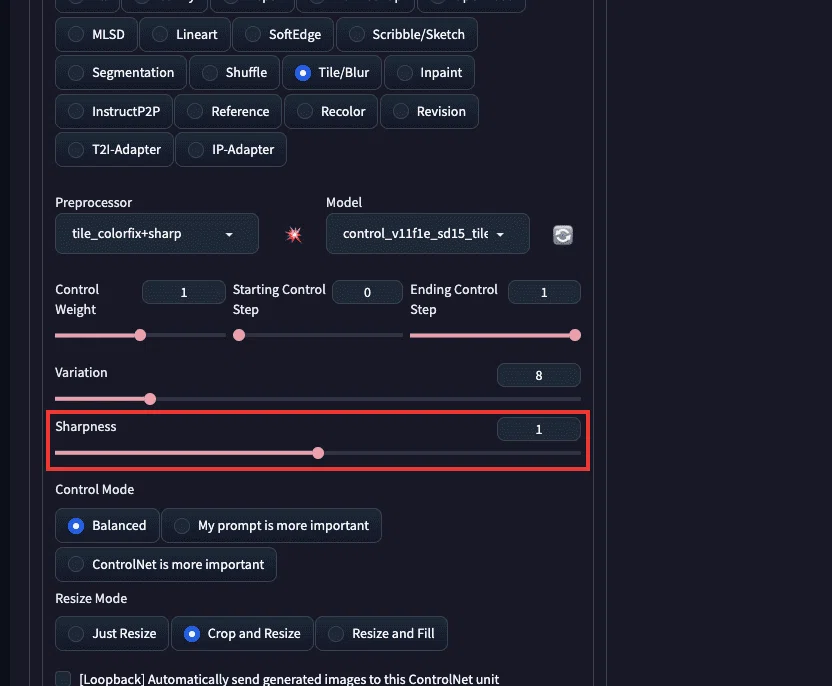
Task: Select the Revision control type
Action: click(429, 111)
